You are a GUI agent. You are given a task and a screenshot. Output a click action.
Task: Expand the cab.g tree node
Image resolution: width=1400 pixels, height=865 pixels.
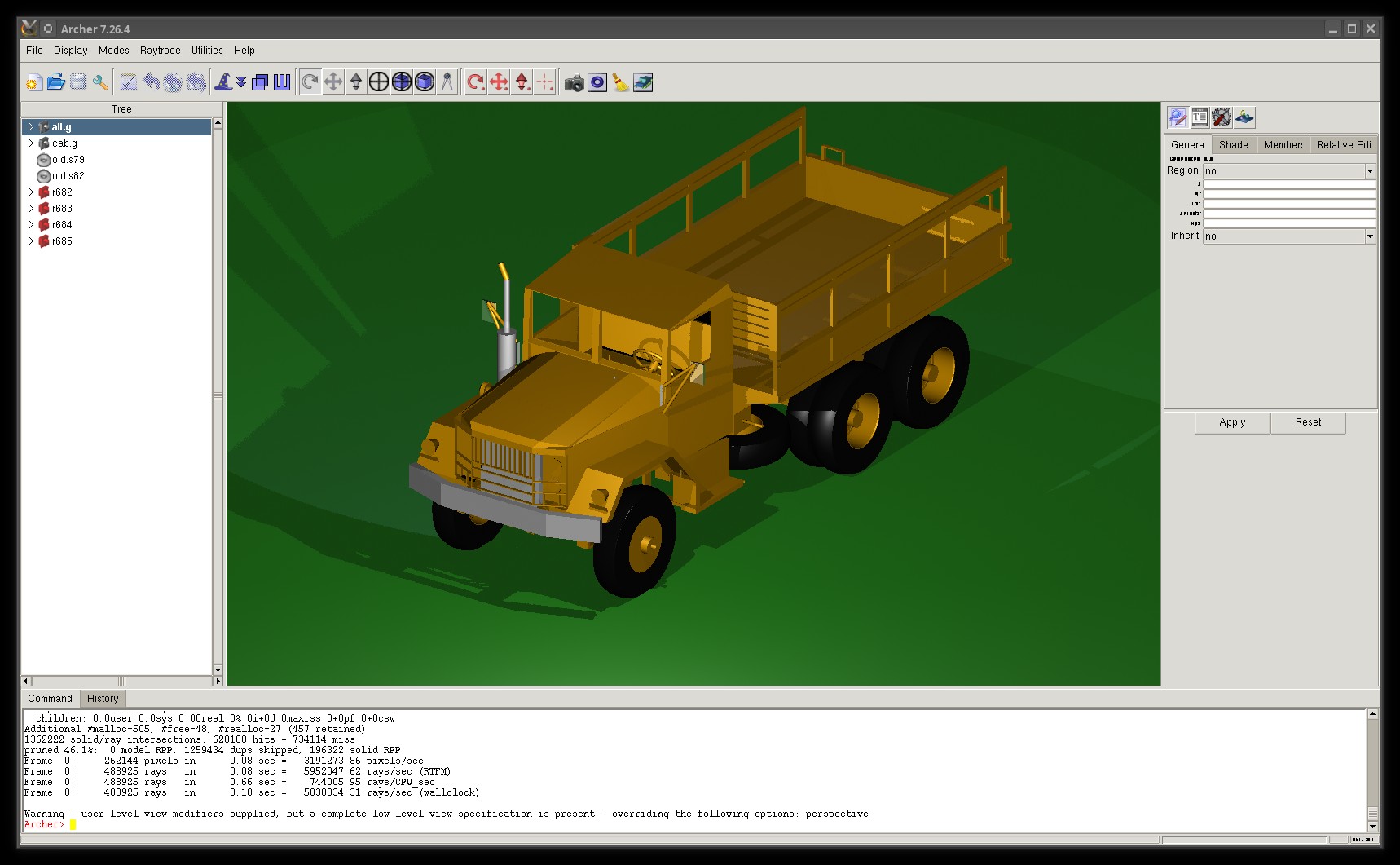point(31,143)
